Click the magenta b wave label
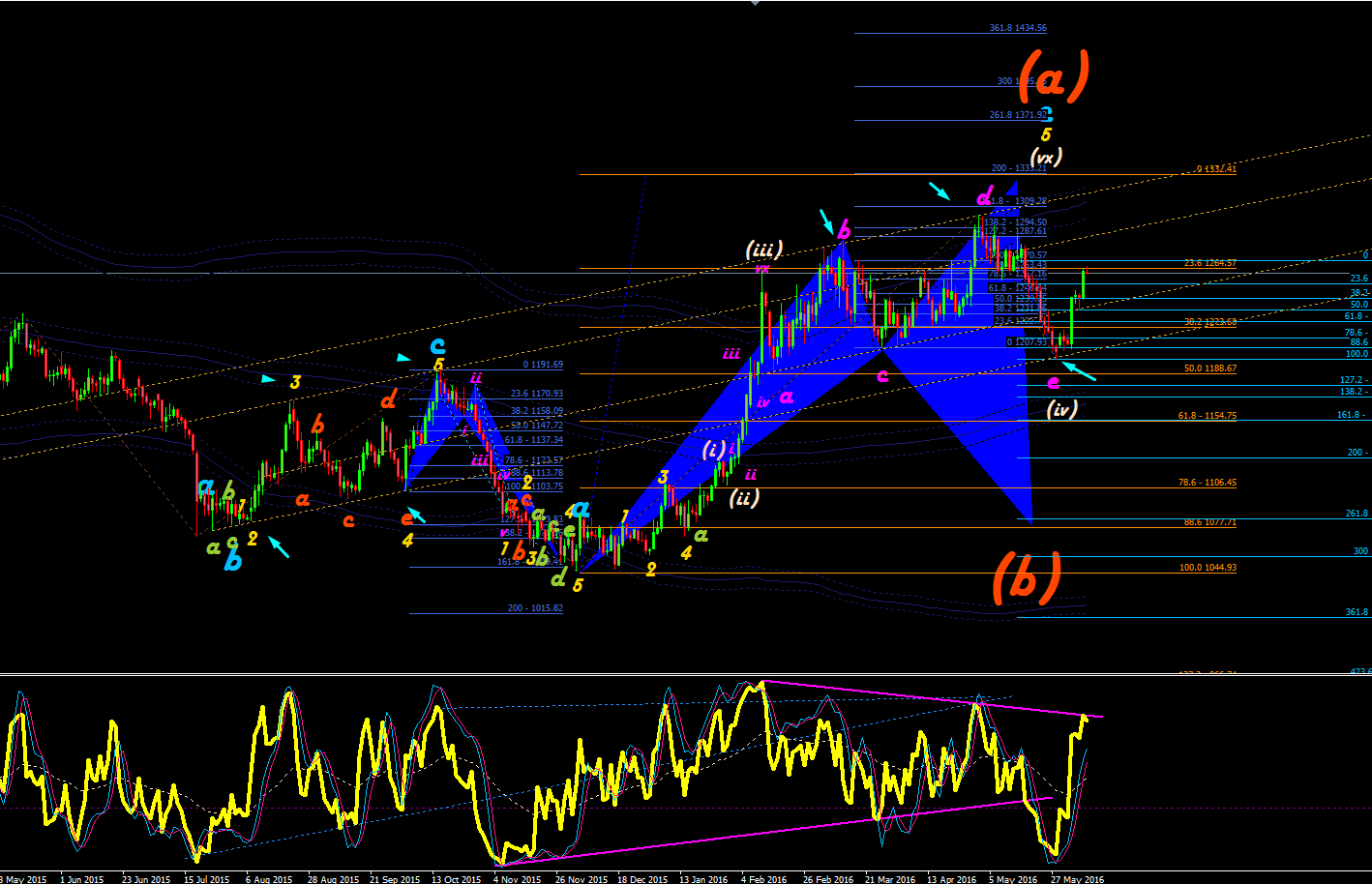 pos(844,230)
